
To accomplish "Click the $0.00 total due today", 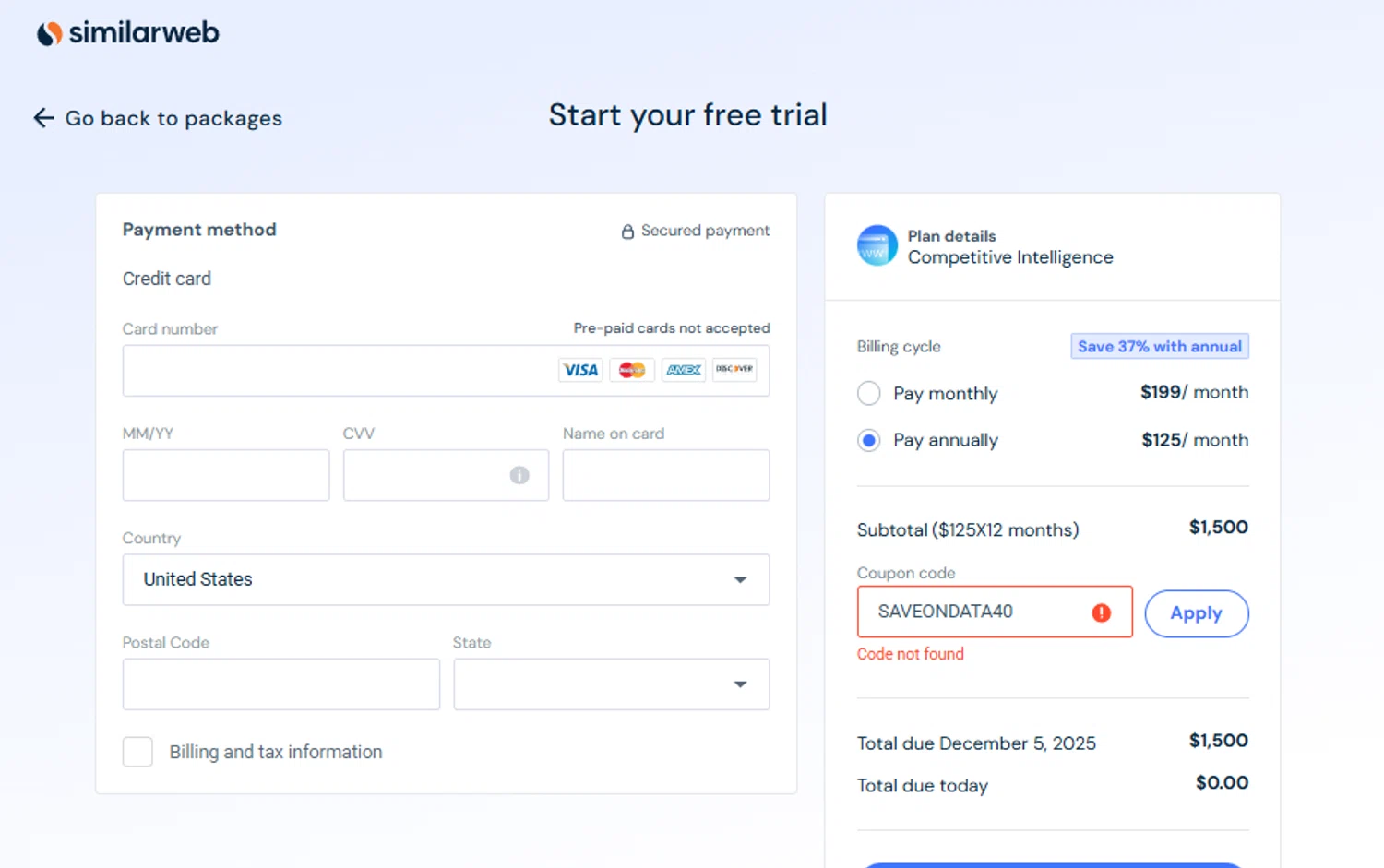I will (x=1223, y=783).
